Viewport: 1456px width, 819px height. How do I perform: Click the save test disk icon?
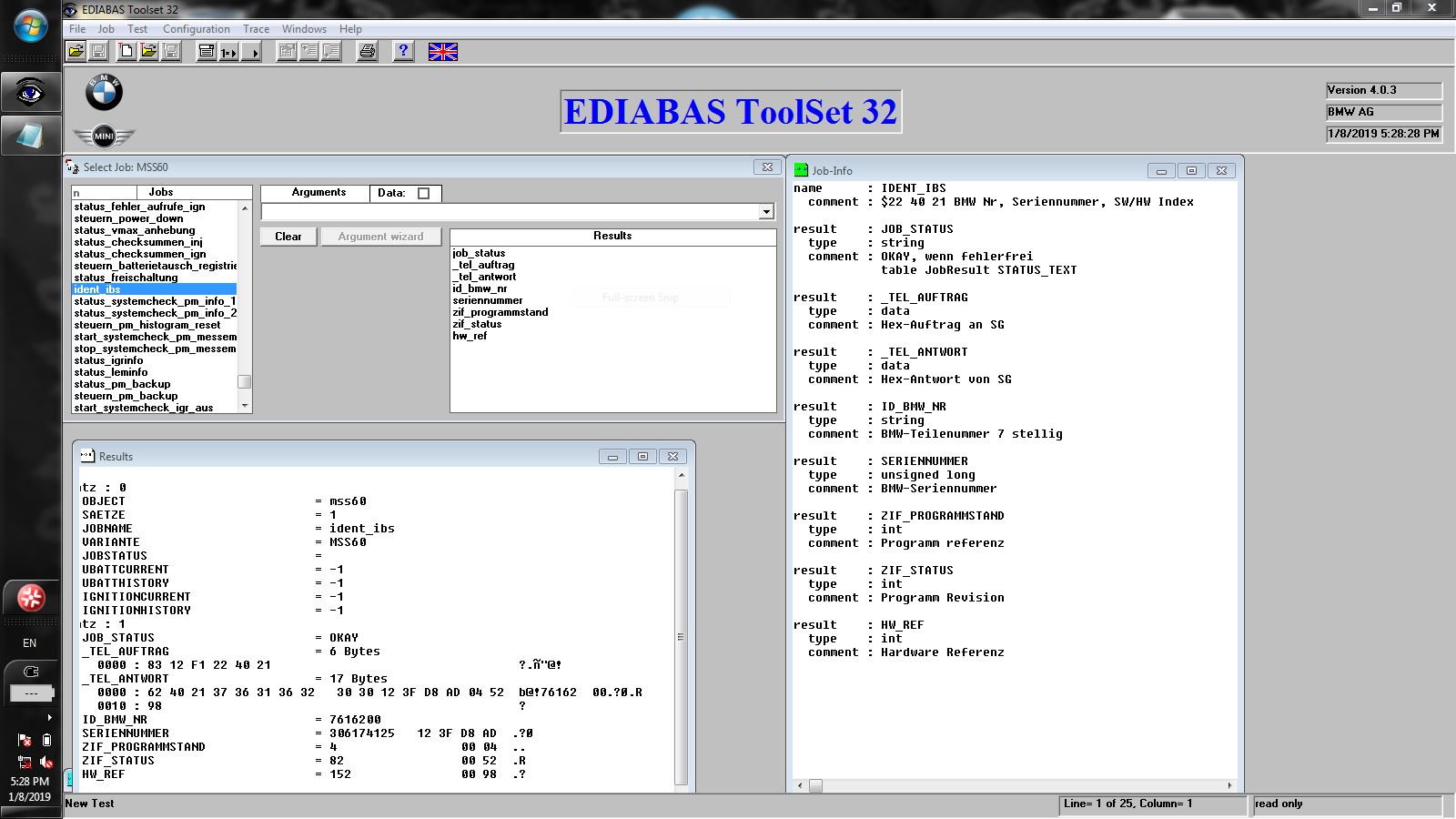pyautogui.click(x=170, y=52)
